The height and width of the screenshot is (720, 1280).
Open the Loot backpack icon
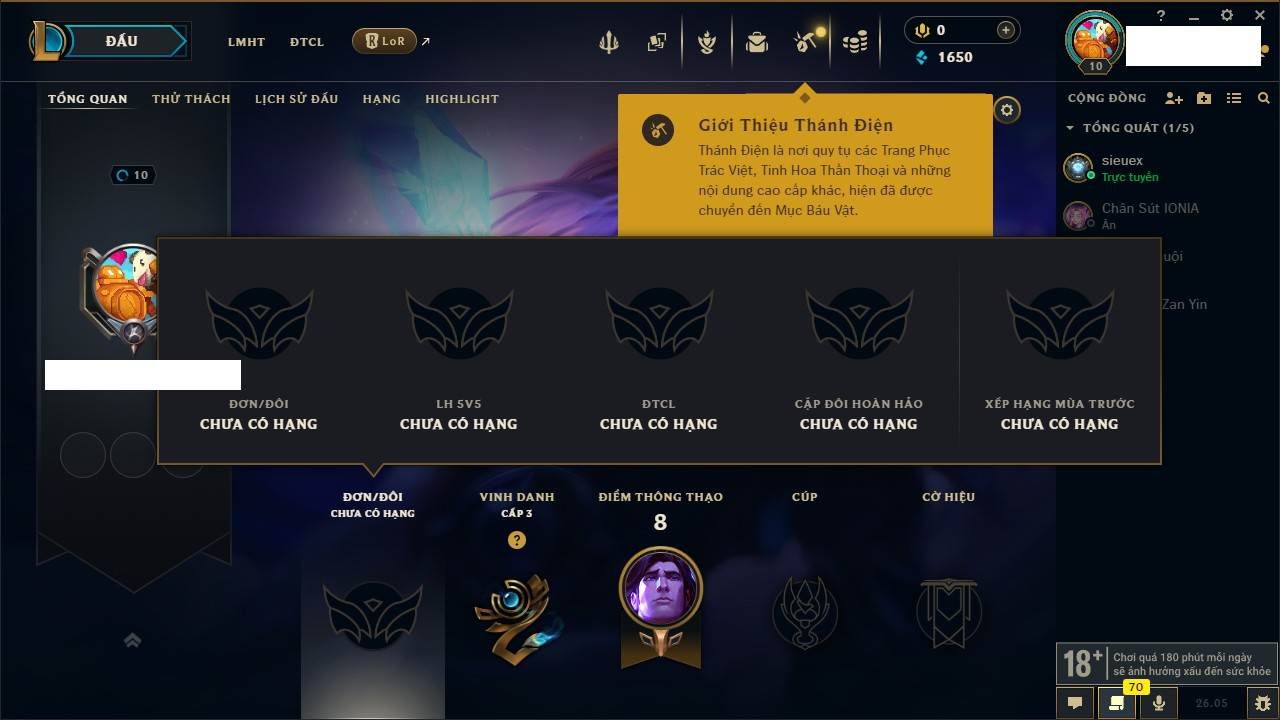click(757, 42)
